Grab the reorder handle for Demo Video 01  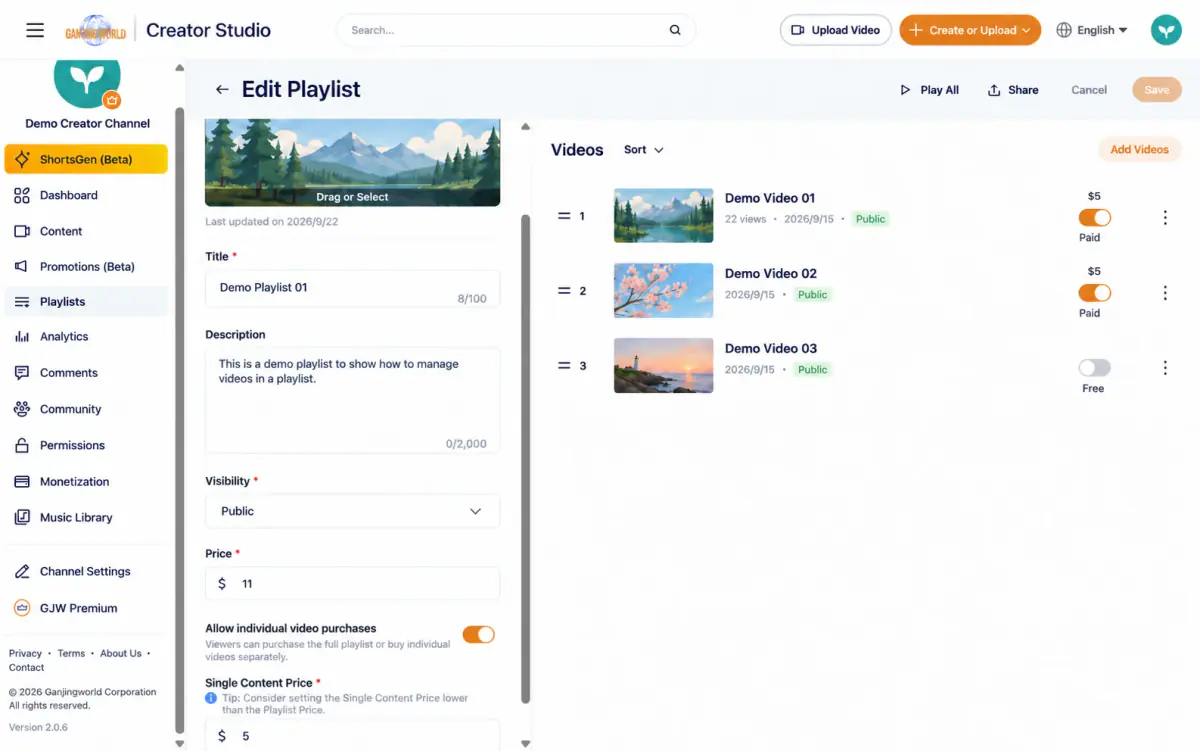click(x=564, y=216)
